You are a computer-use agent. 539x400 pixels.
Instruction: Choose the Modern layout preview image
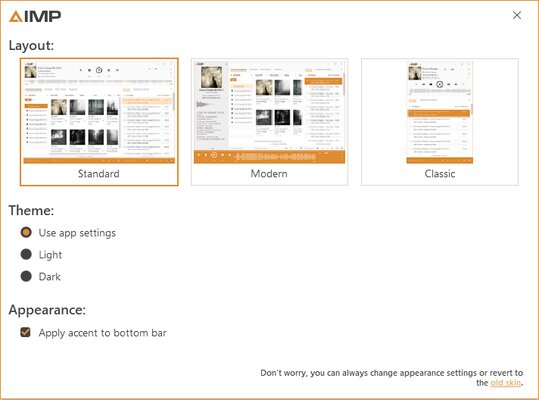[x=269, y=112]
